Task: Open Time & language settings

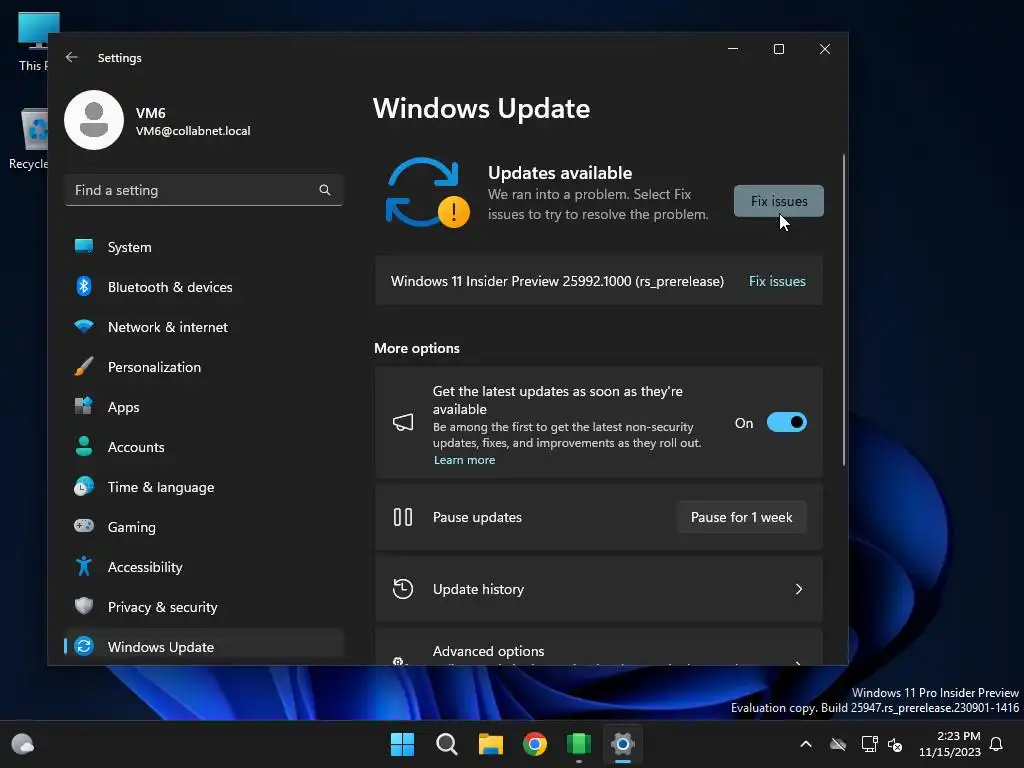Action: tap(204, 487)
